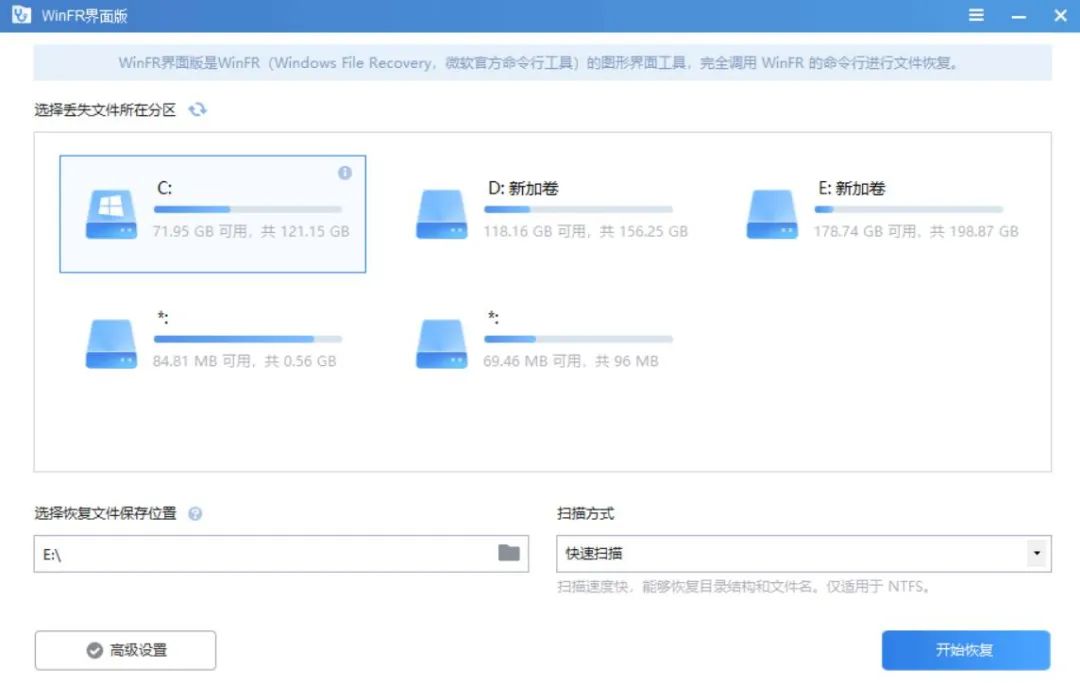The height and width of the screenshot is (700, 1080).
Task: Click the WinFR界面版 description banner
Action: coord(542,63)
